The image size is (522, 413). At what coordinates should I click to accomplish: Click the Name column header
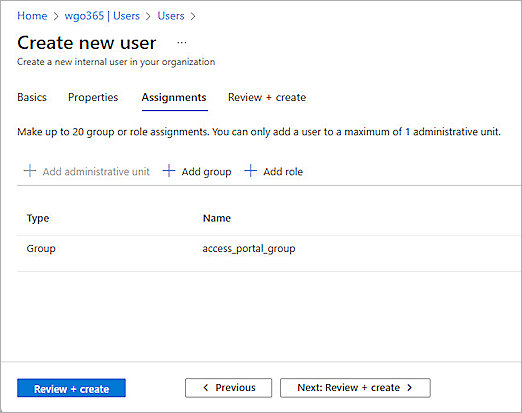pos(217,218)
